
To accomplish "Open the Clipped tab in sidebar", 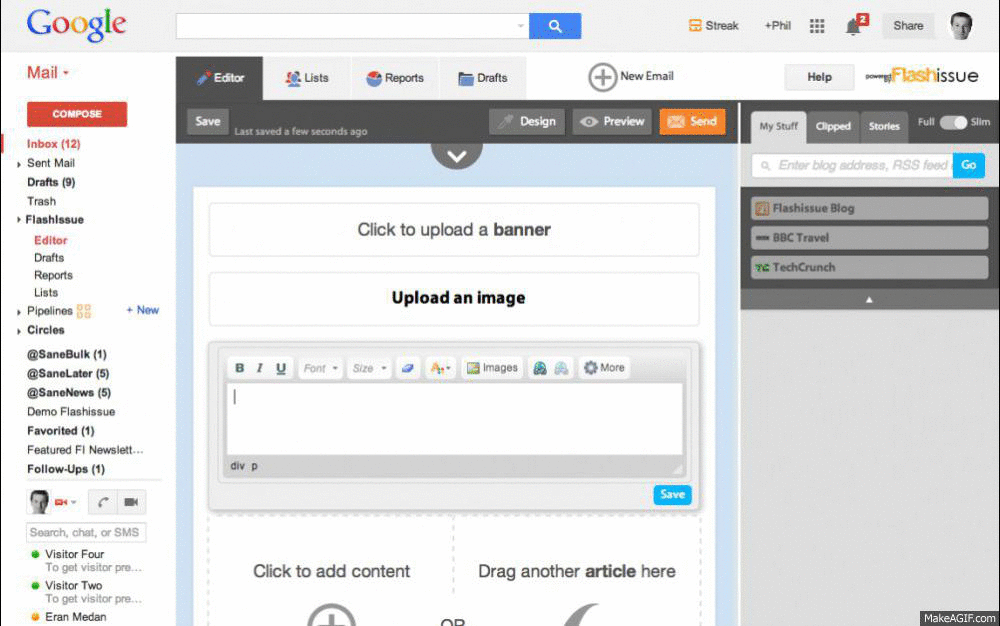I will click(832, 126).
